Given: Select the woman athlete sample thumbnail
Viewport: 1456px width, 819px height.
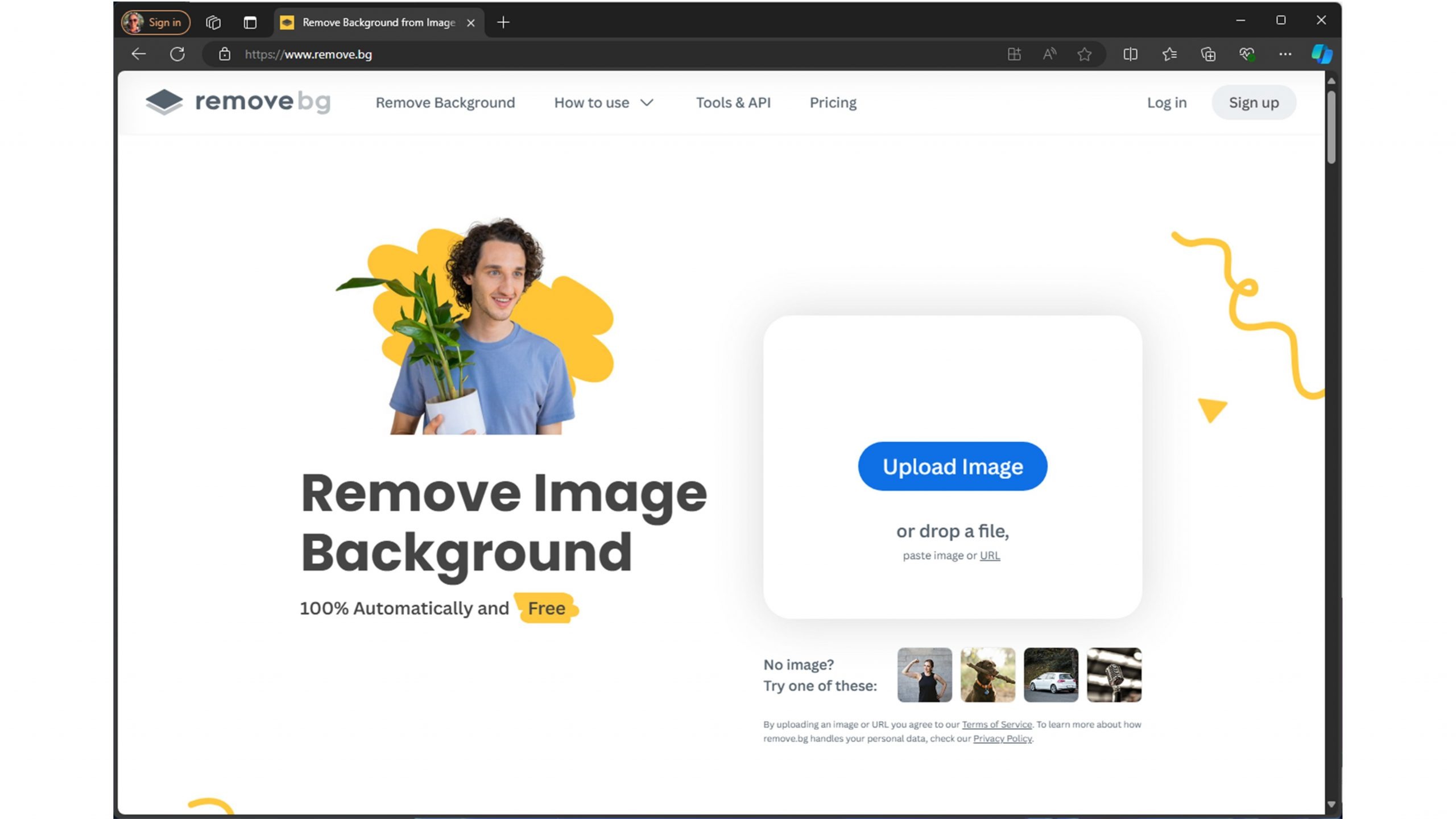Looking at the screenshot, I should tap(924, 675).
